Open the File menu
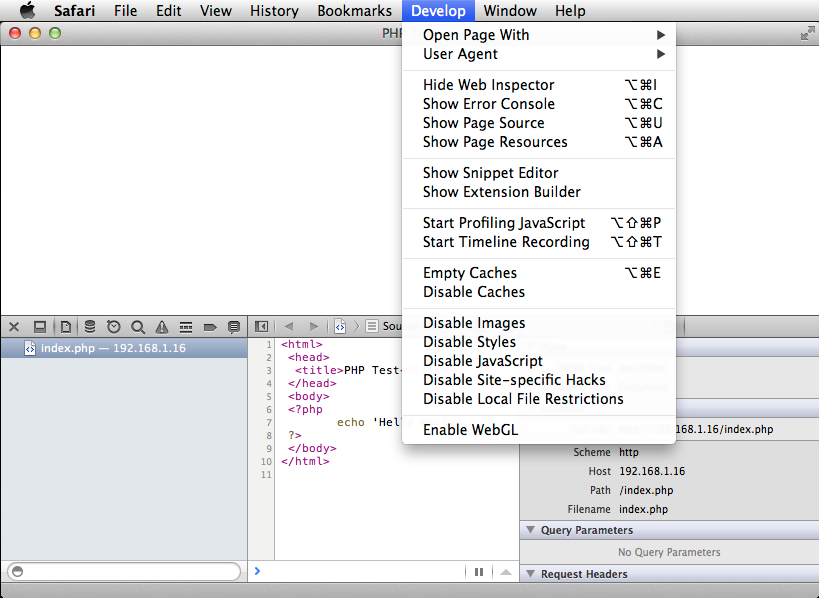The width and height of the screenshot is (819, 598). [125, 10]
